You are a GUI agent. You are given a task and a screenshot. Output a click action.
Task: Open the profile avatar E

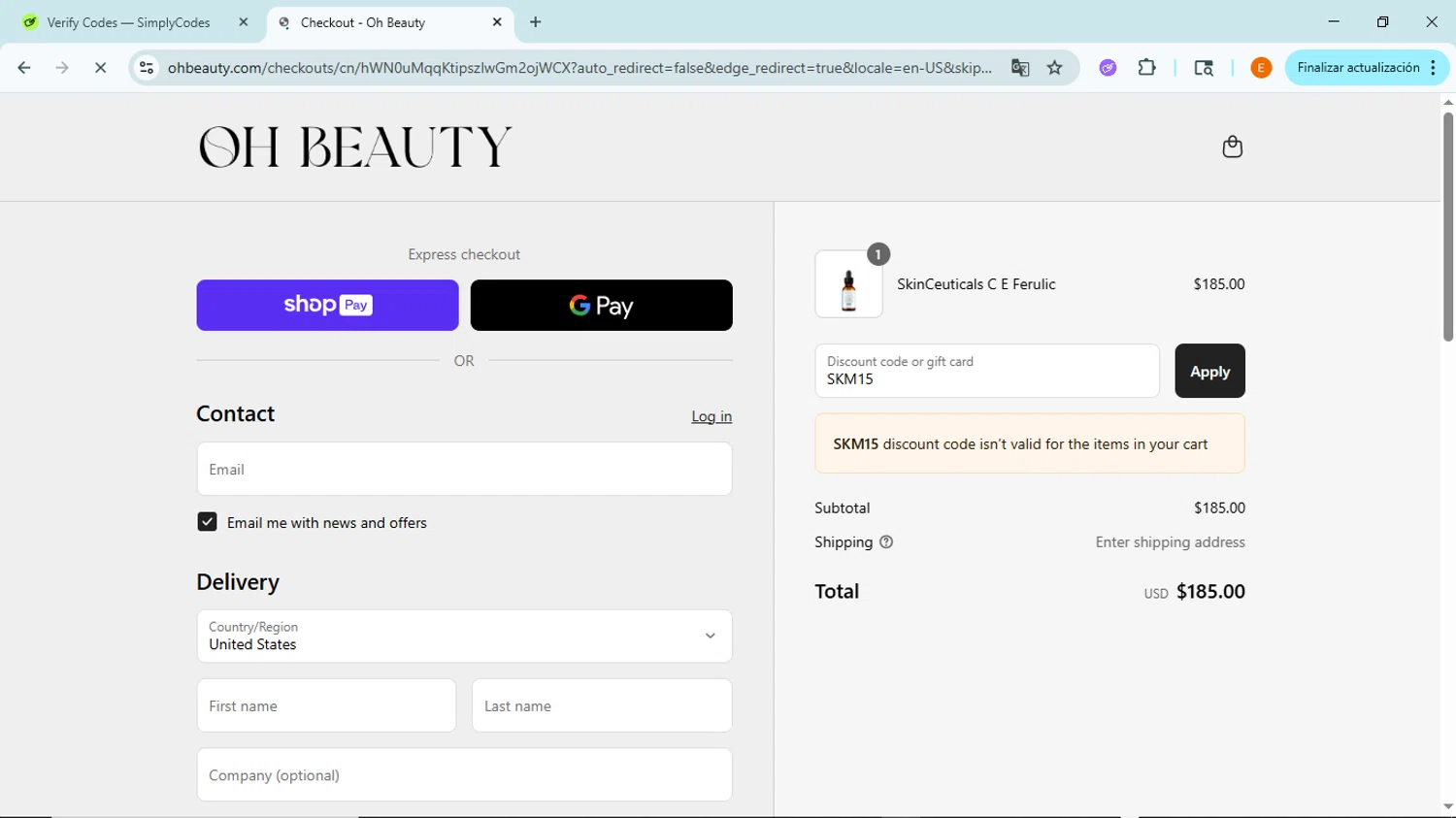[1261, 68]
